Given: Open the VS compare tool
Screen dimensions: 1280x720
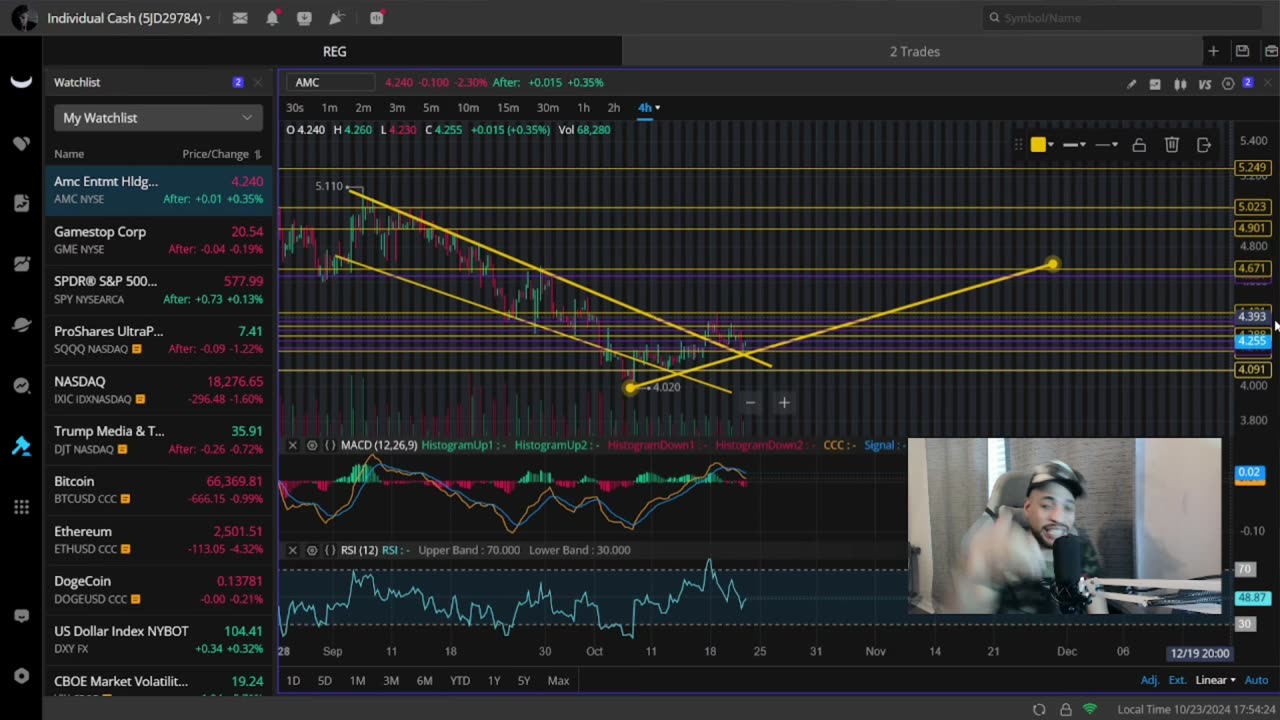Looking at the screenshot, I should pos(1204,84).
